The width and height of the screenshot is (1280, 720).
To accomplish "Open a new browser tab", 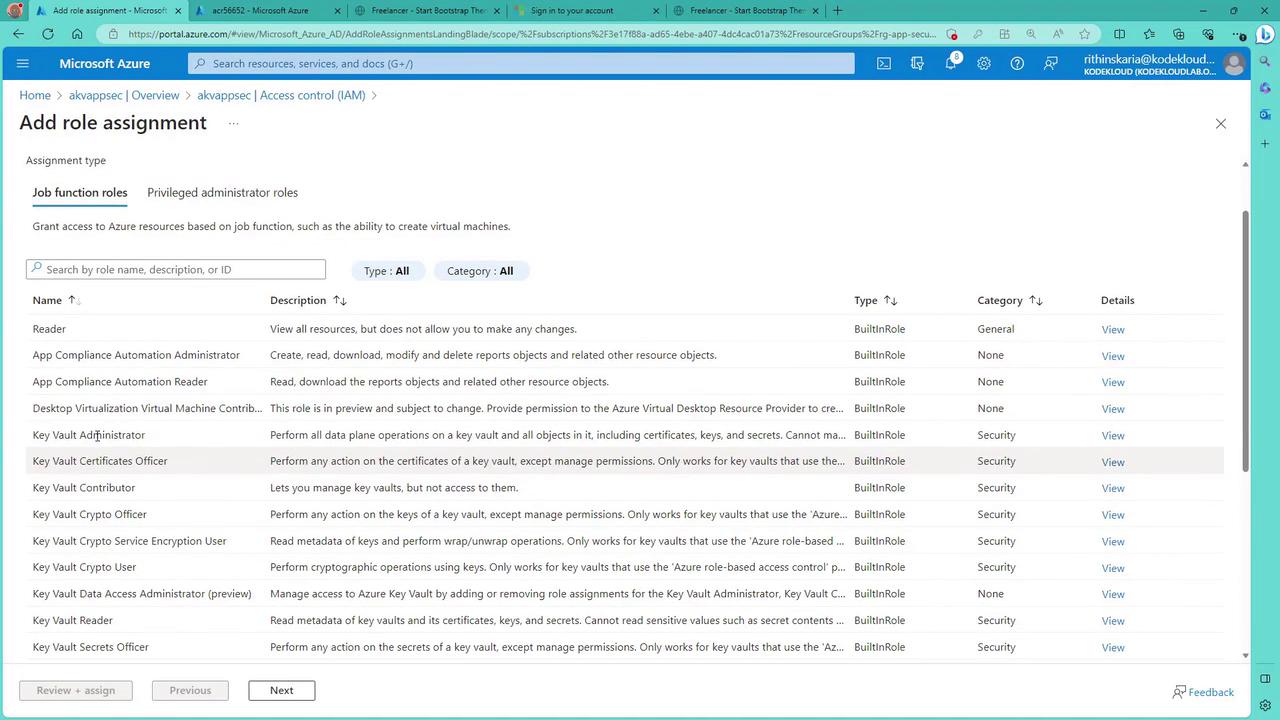I will pyautogui.click(x=837, y=11).
